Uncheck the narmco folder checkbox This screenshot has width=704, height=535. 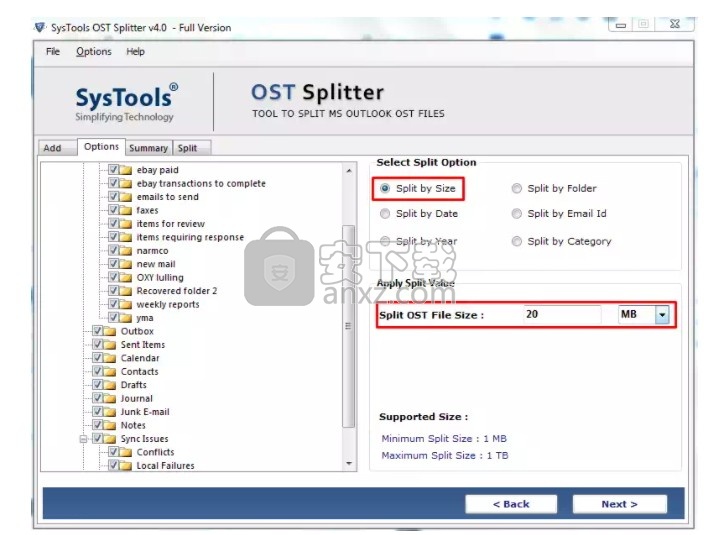click(113, 250)
